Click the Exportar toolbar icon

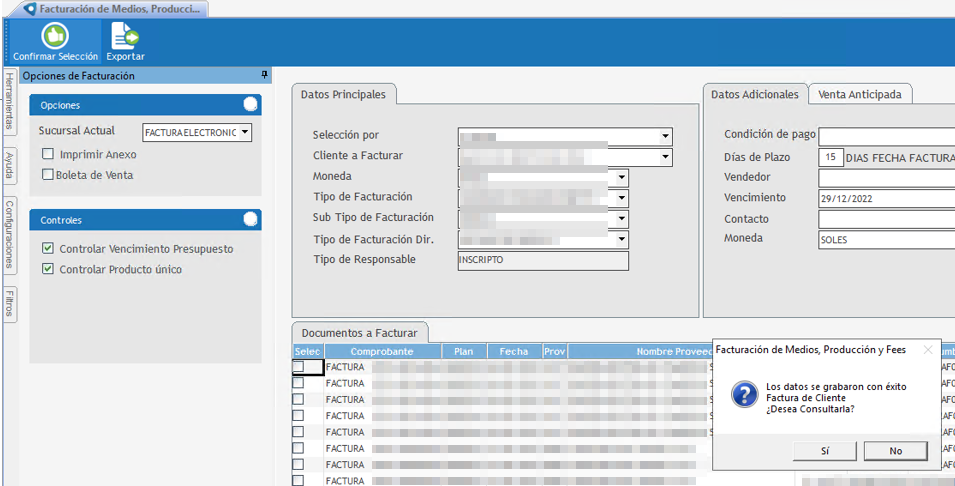coord(125,41)
